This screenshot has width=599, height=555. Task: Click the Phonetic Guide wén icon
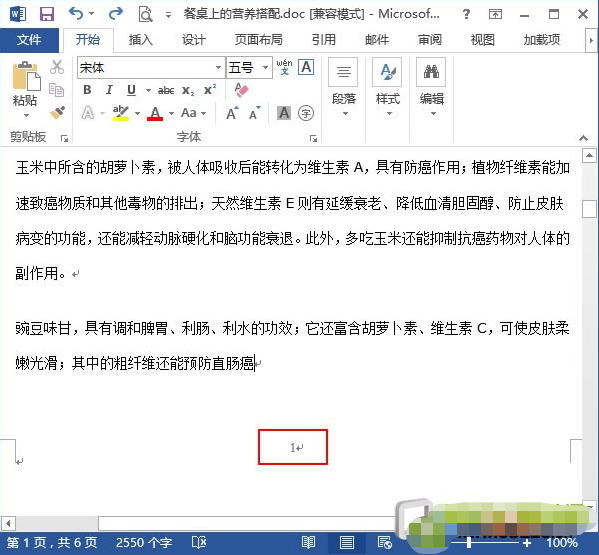coord(284,67)
